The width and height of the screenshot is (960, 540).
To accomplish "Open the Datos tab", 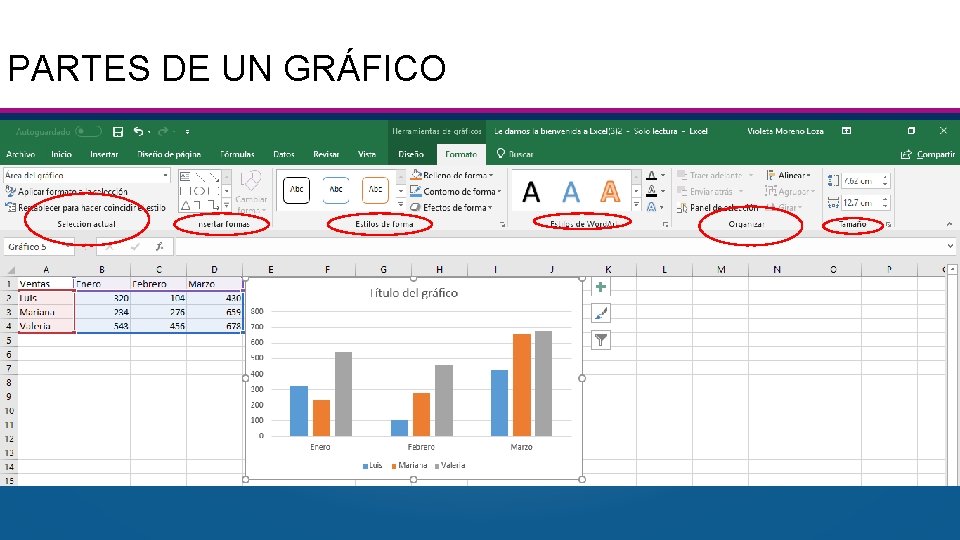I will click(x=284, y=154).
